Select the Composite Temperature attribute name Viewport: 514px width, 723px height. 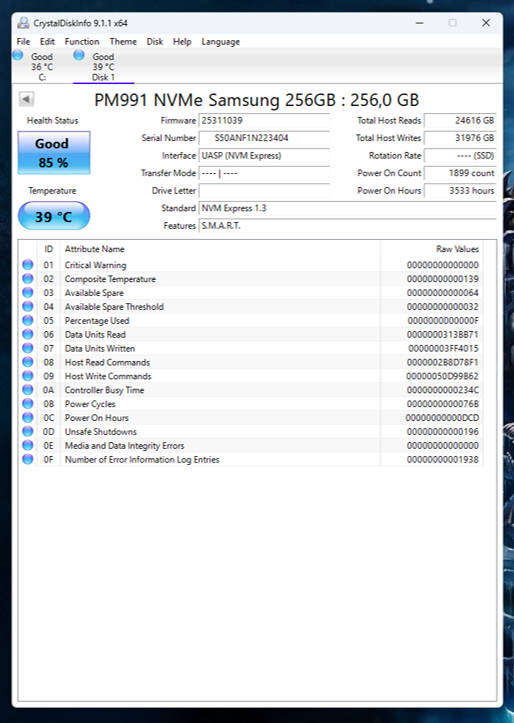tap(110, 279)
